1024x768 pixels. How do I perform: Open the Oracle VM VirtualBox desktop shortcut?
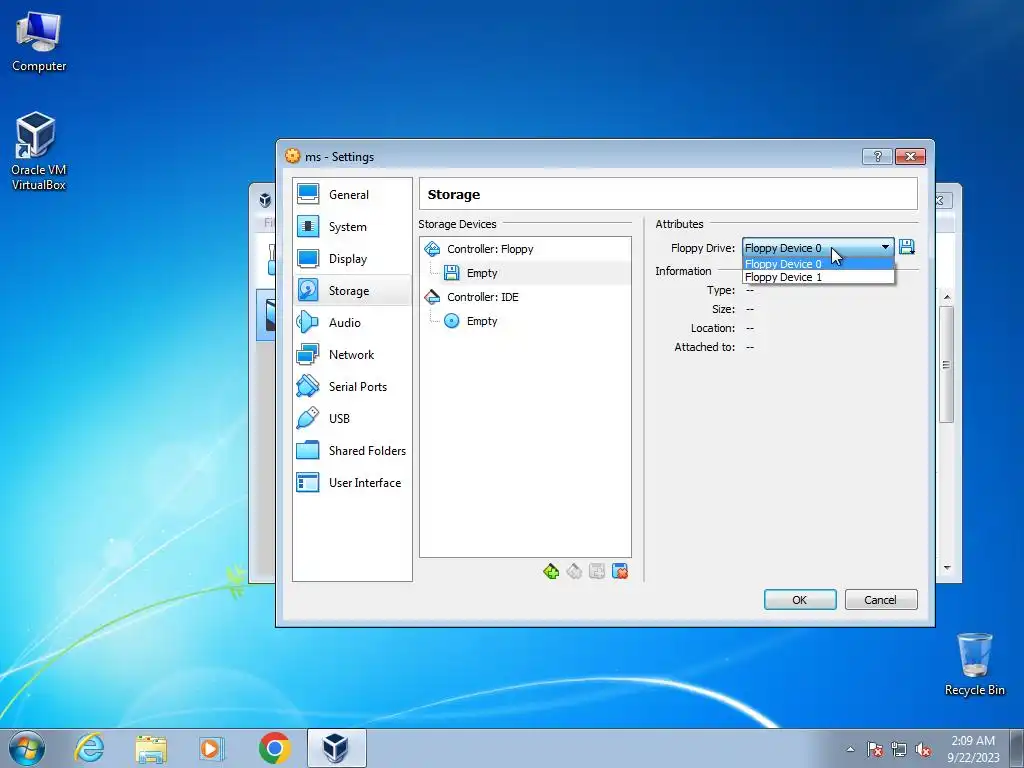click(38, 152)
